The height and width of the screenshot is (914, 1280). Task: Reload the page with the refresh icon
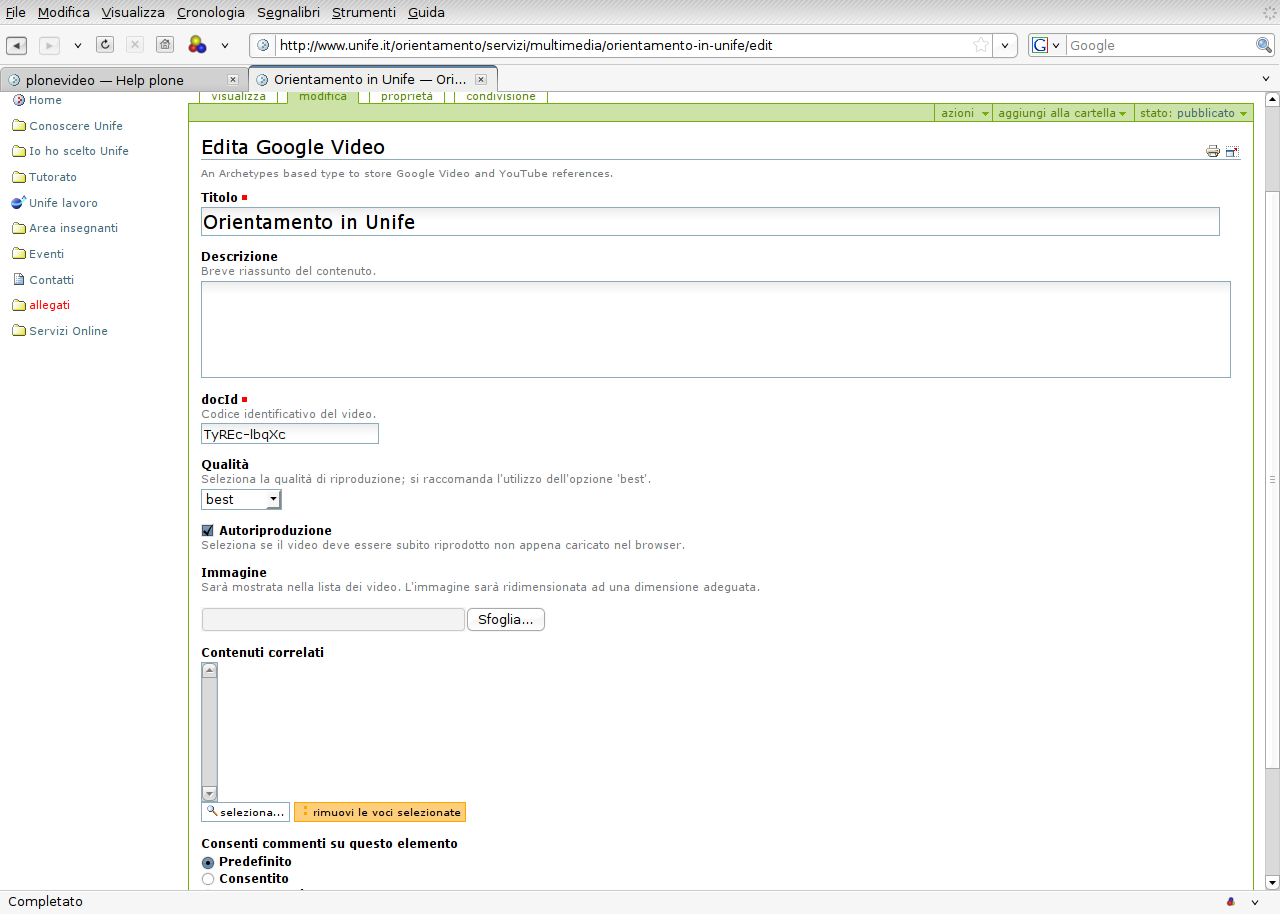click(x=105, y=45)
